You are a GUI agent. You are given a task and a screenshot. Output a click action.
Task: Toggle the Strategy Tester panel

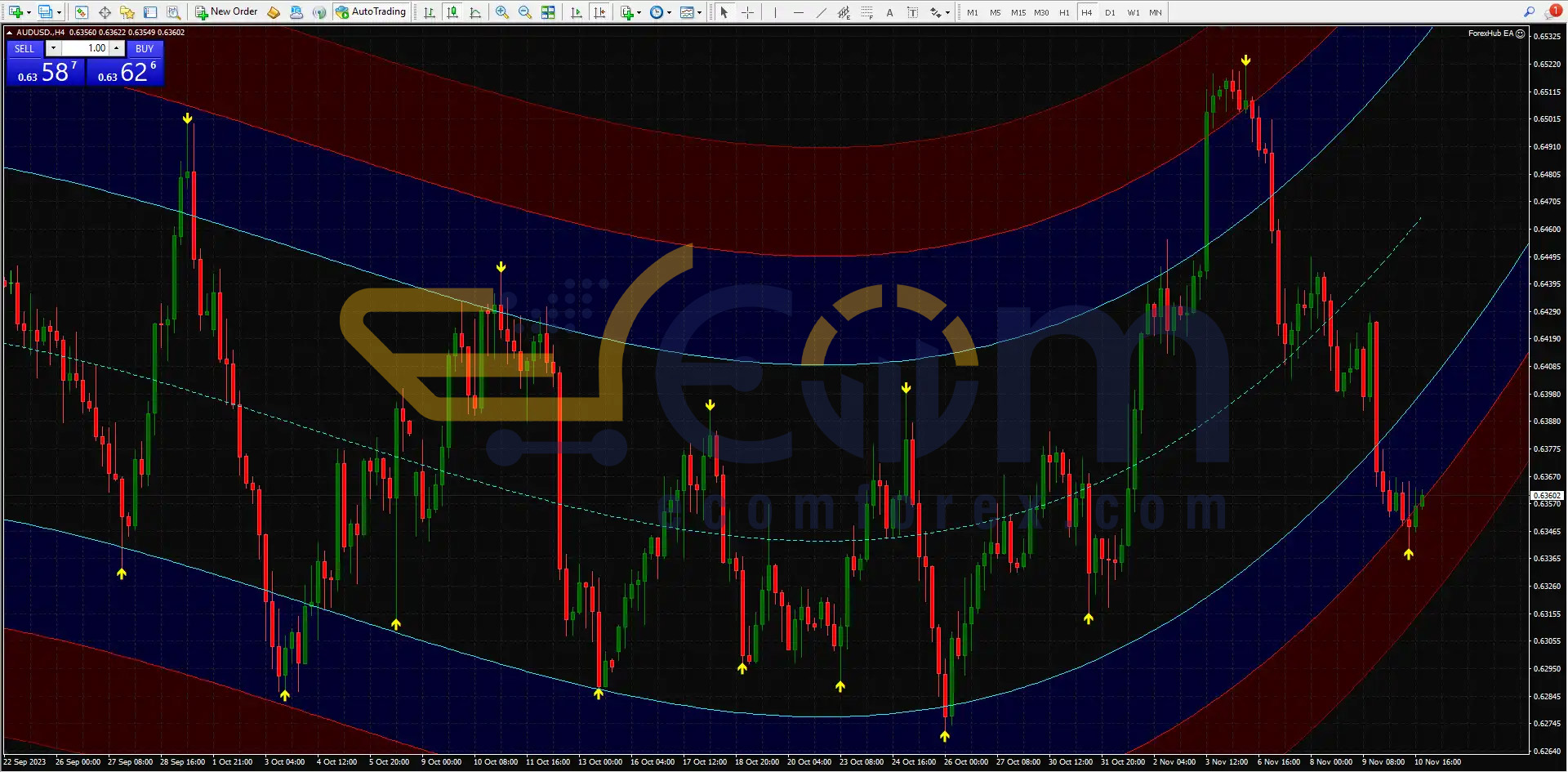(x=173, y=12)
